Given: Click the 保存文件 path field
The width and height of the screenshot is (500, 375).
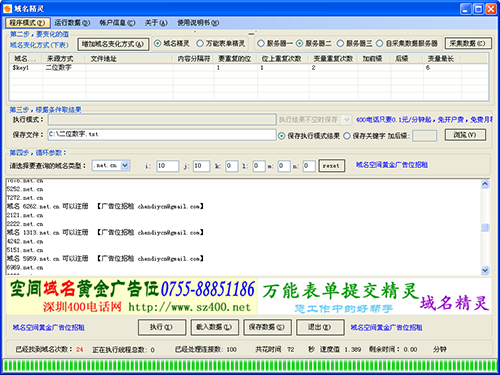Looking at the screenshot, I should [x=162, y=135].
